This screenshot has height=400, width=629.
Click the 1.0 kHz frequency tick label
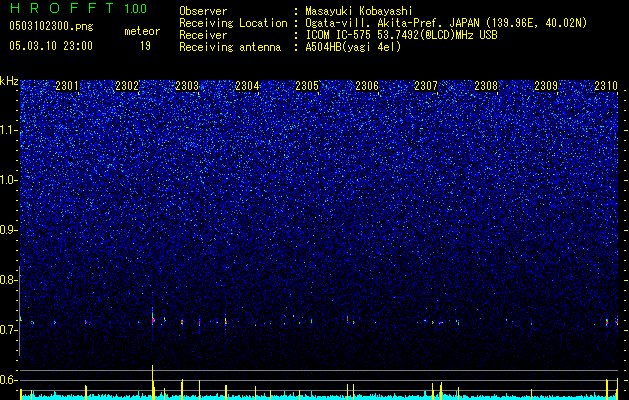pyautogui.click(x=9, y=180)
